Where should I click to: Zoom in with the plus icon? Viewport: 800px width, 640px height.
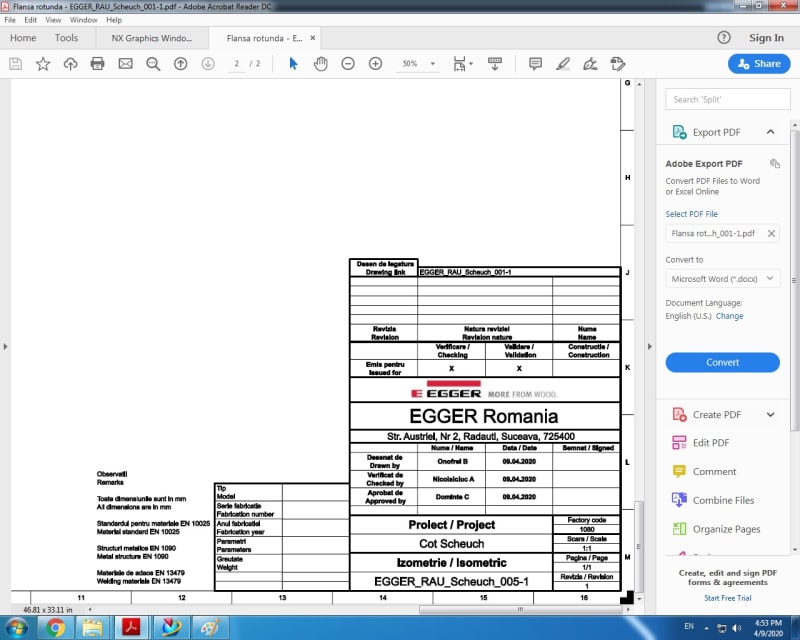(376, 64)
